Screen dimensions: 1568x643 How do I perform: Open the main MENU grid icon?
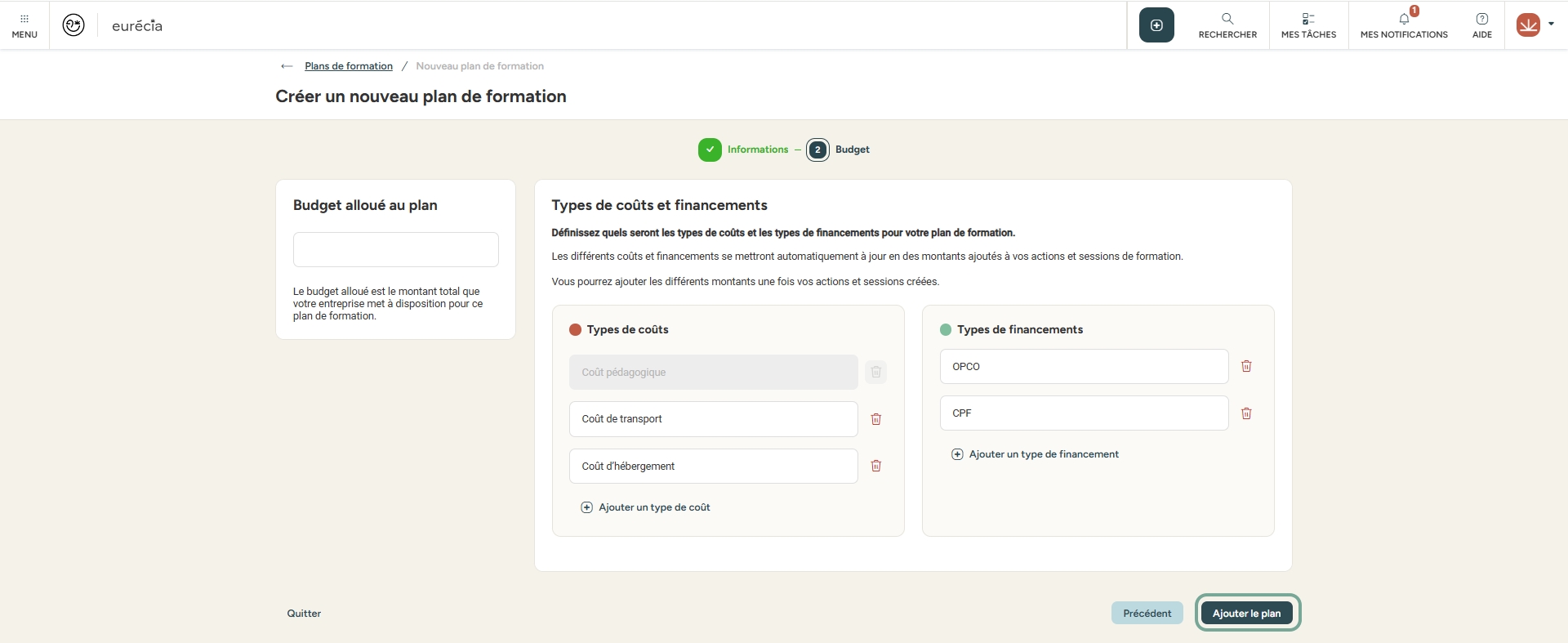click(24, 25)
